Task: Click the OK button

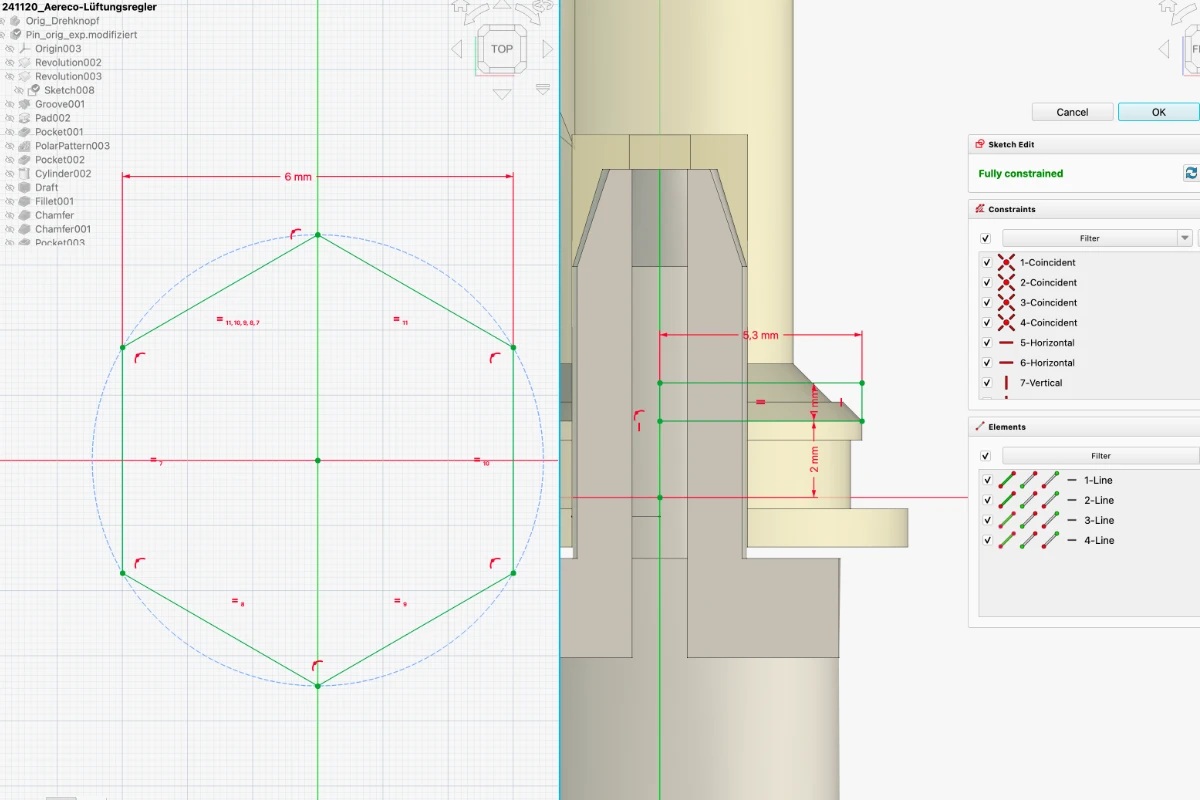Action: coord(1159,112)
